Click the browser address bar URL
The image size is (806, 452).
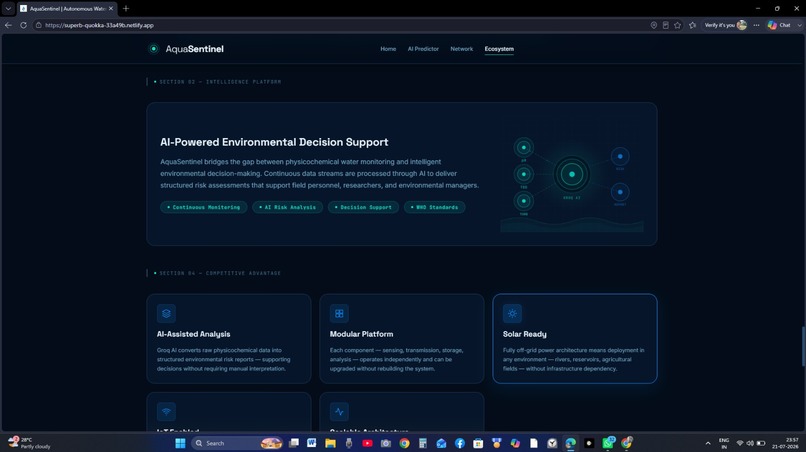(x=99, y=25)
